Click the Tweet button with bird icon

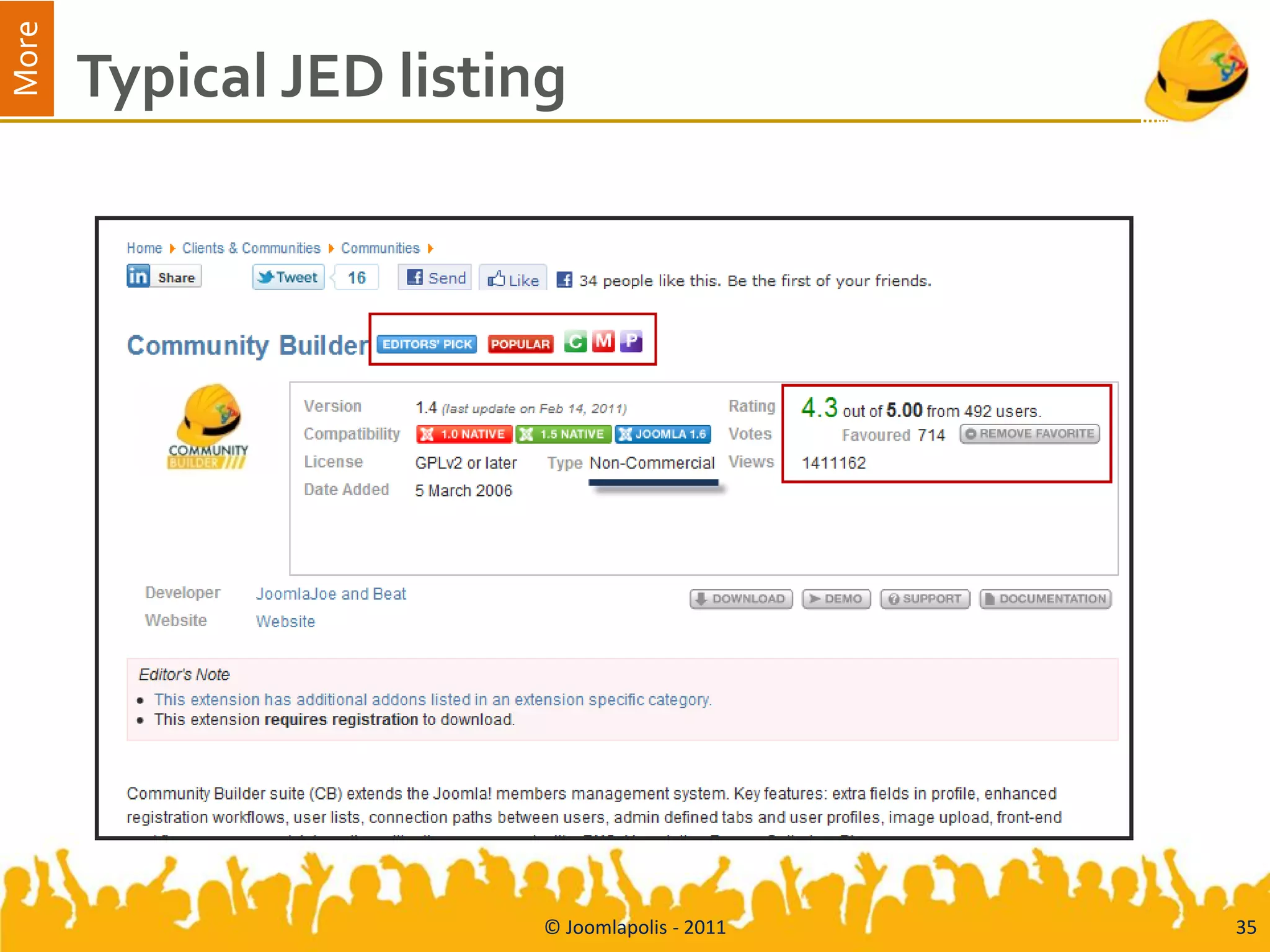coord(288,277)
